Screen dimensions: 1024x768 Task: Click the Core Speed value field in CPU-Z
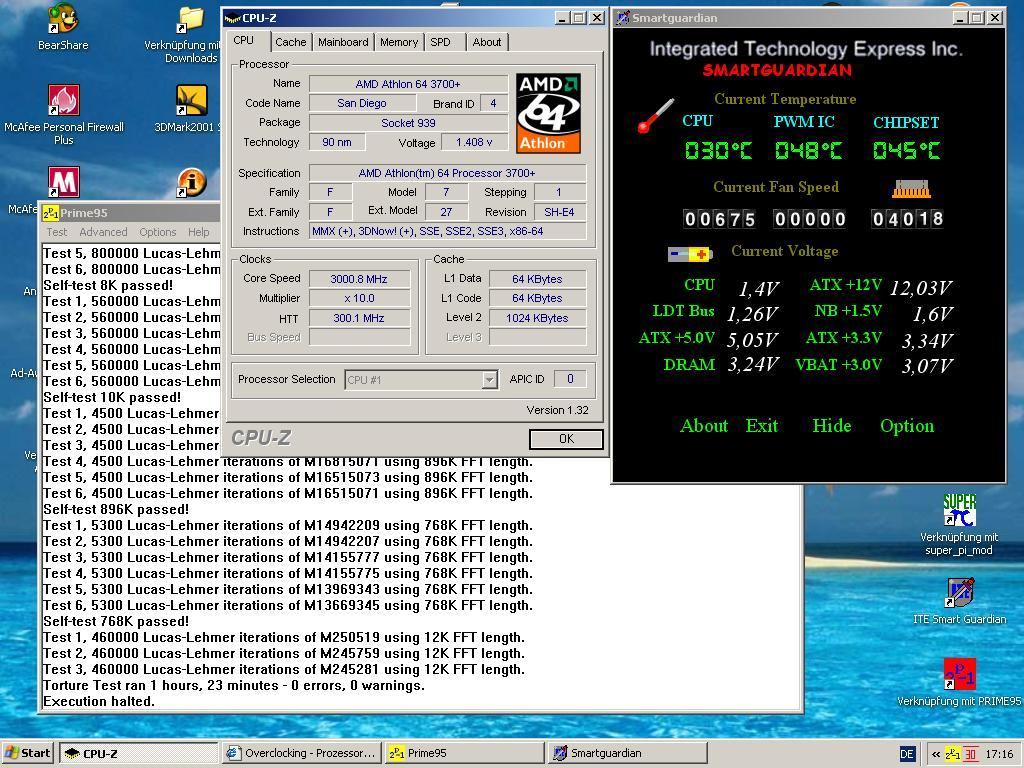pos(359,279)
